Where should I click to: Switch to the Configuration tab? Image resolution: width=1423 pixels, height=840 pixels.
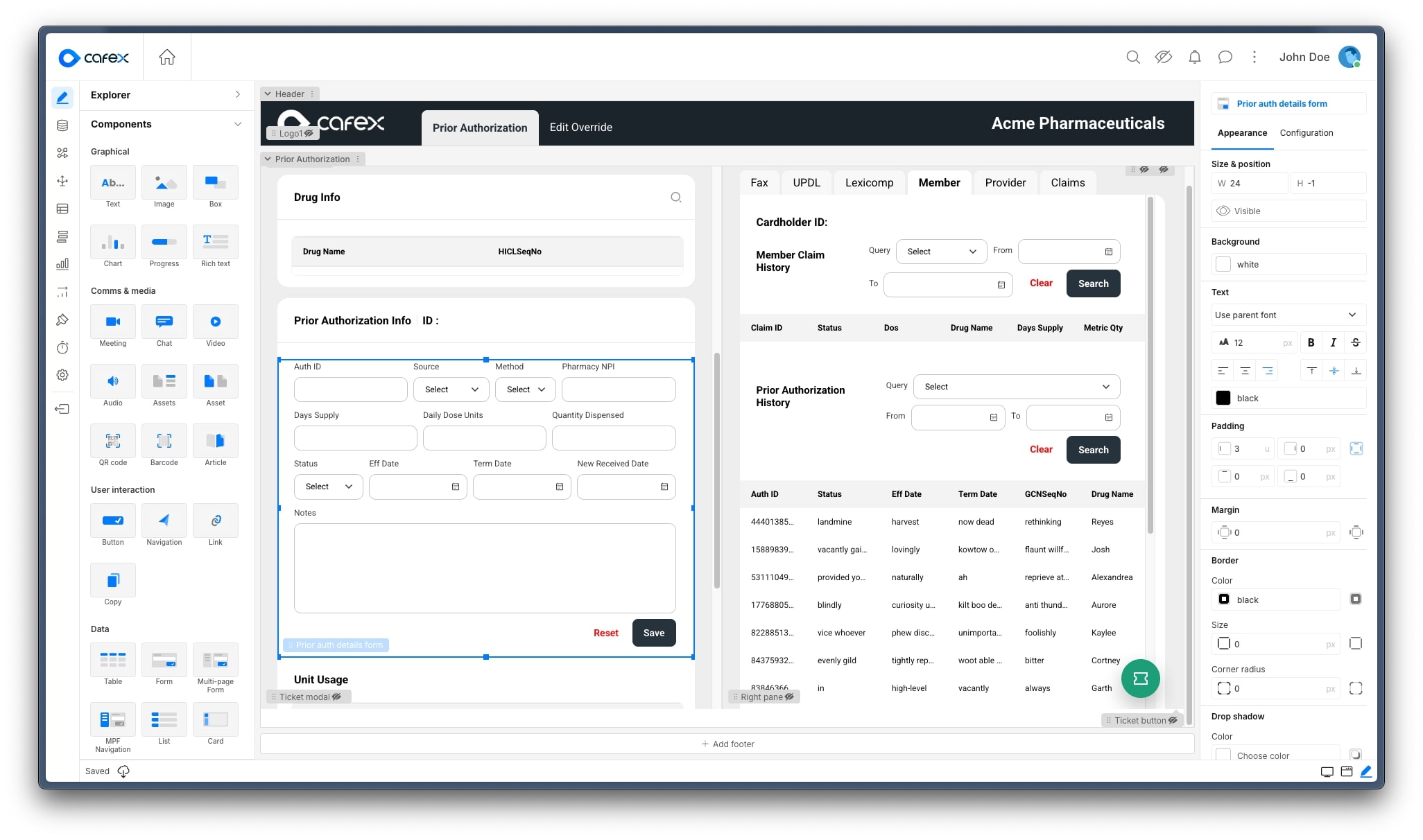point(1306,133)
